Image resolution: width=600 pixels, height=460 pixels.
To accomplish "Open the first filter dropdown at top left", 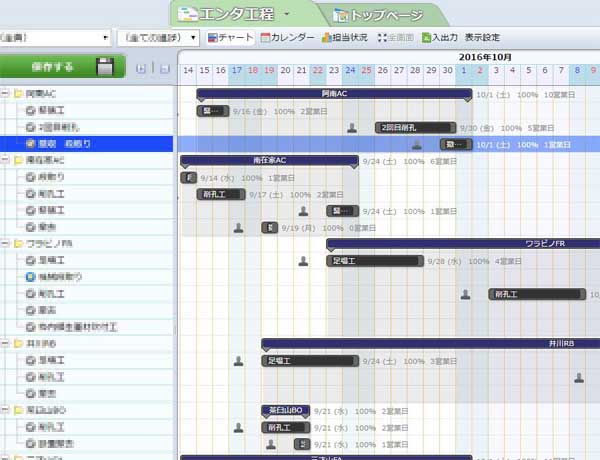I will 56,38.
